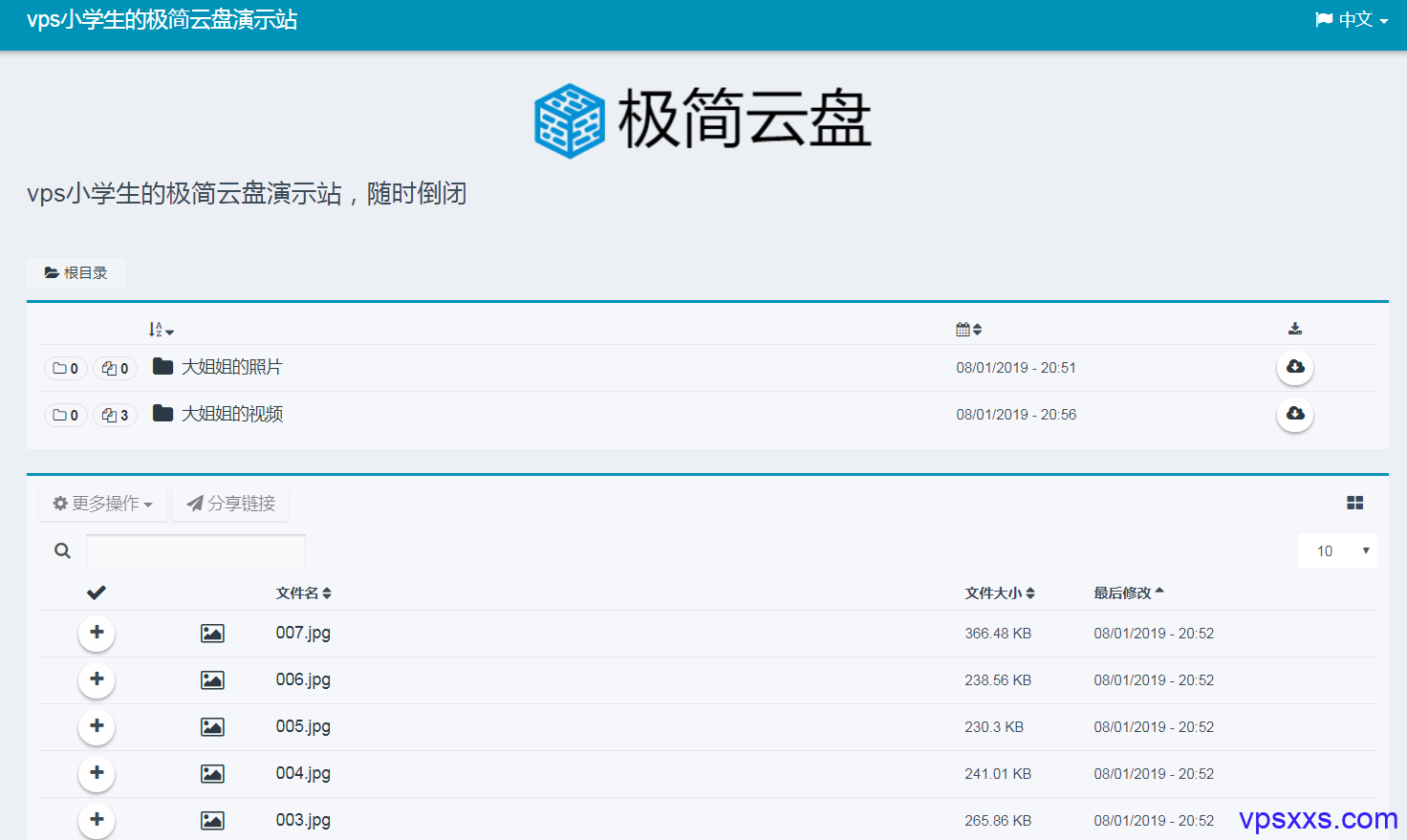Preview image icon for 006.jpg
This screenshot has width=1407, height=840.
point(212,680)
